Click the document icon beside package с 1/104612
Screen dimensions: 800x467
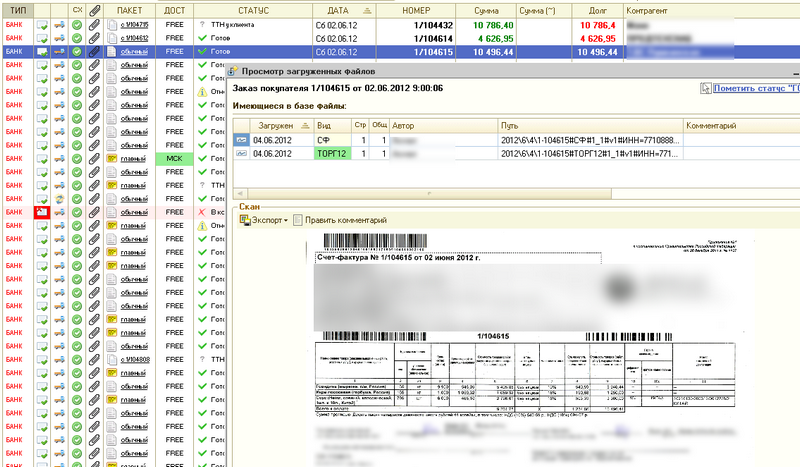click(112, 38)
